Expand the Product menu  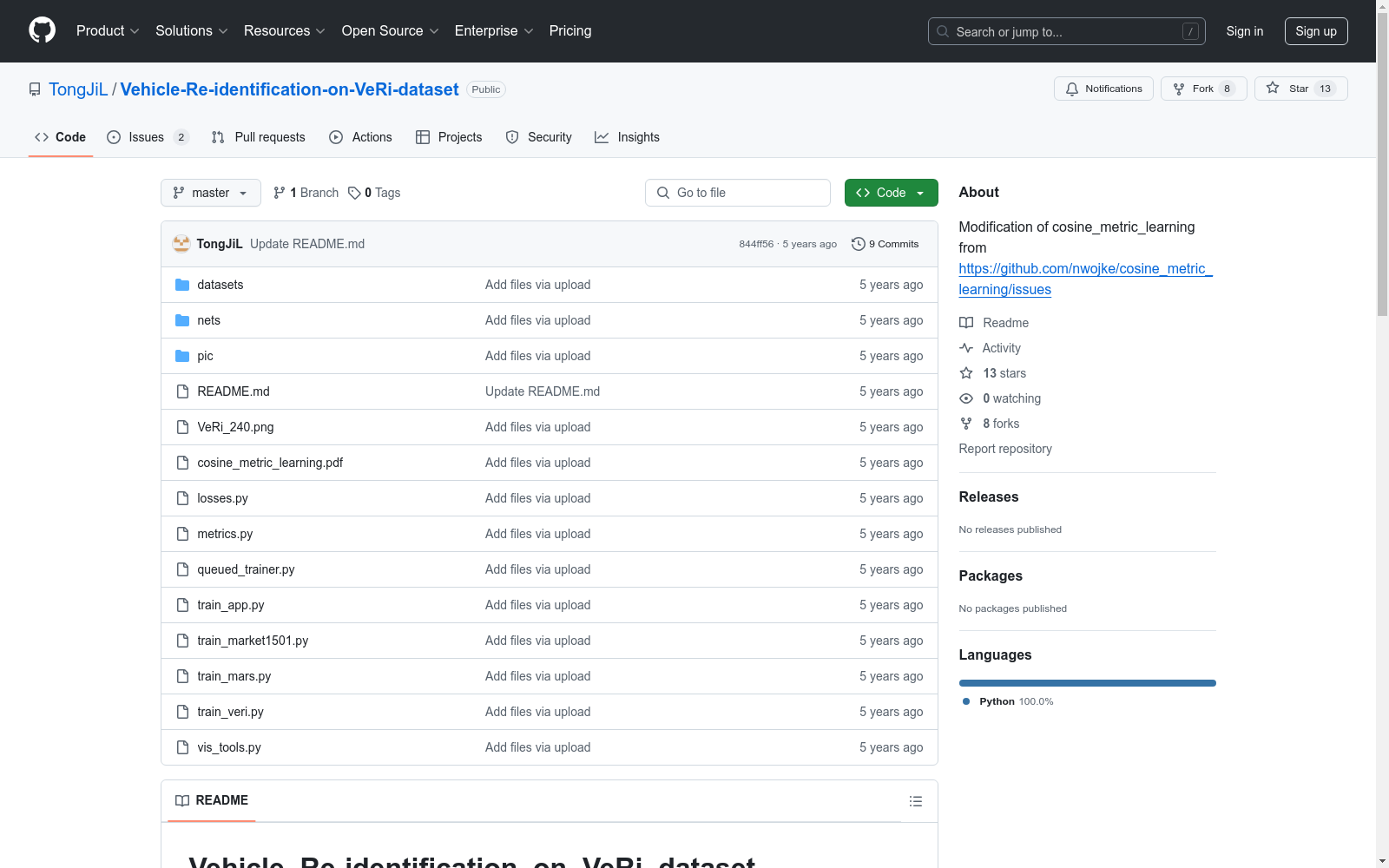pos(108,30)
